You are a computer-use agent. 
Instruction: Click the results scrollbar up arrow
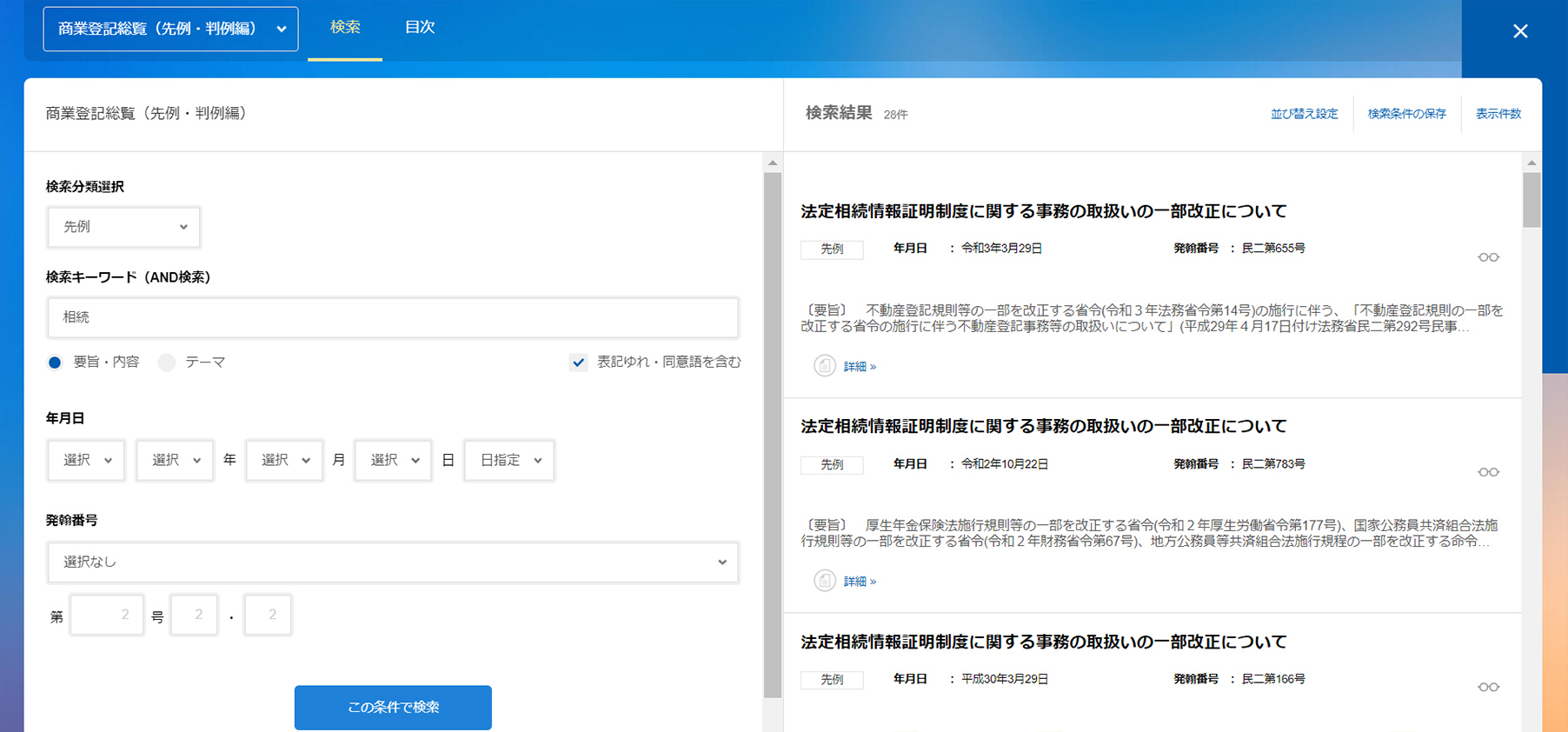click(x=1531, y=163)
